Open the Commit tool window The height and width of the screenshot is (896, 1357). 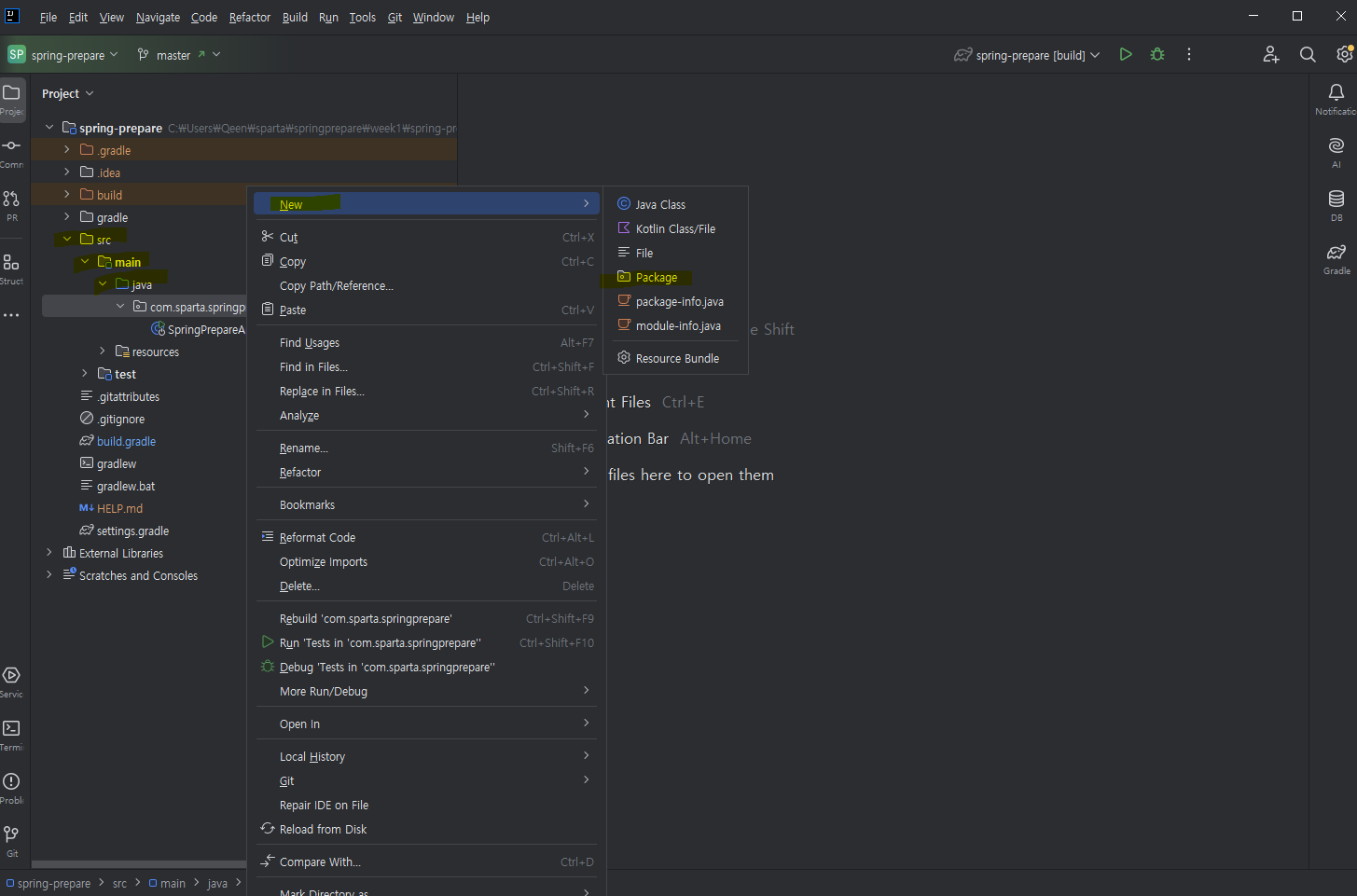click(x=11, y=145)
